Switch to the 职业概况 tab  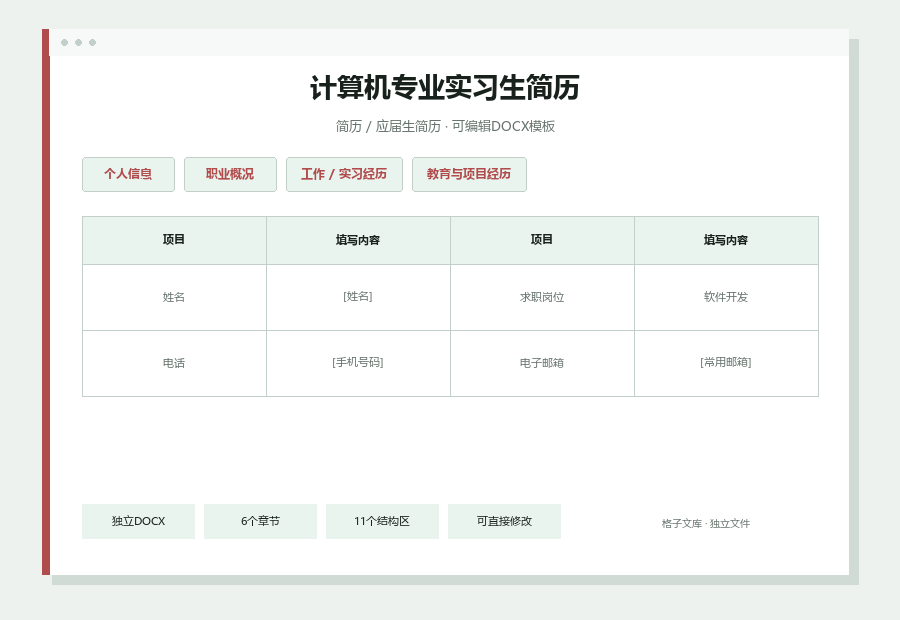click(230, 174)
